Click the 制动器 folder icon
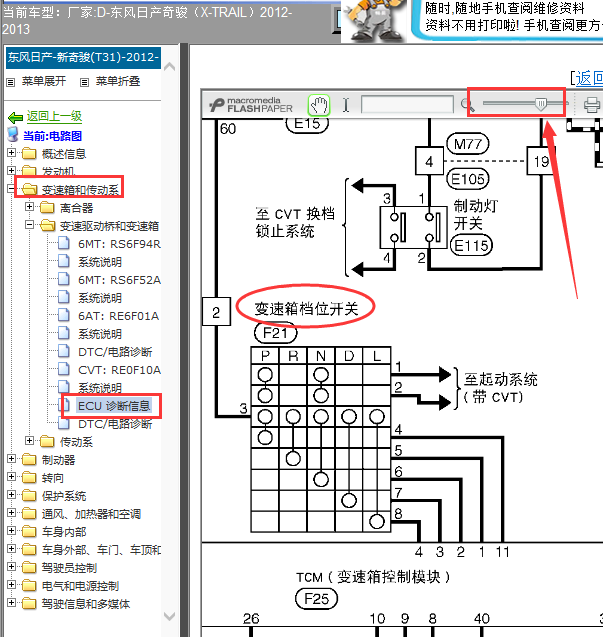 29,459
